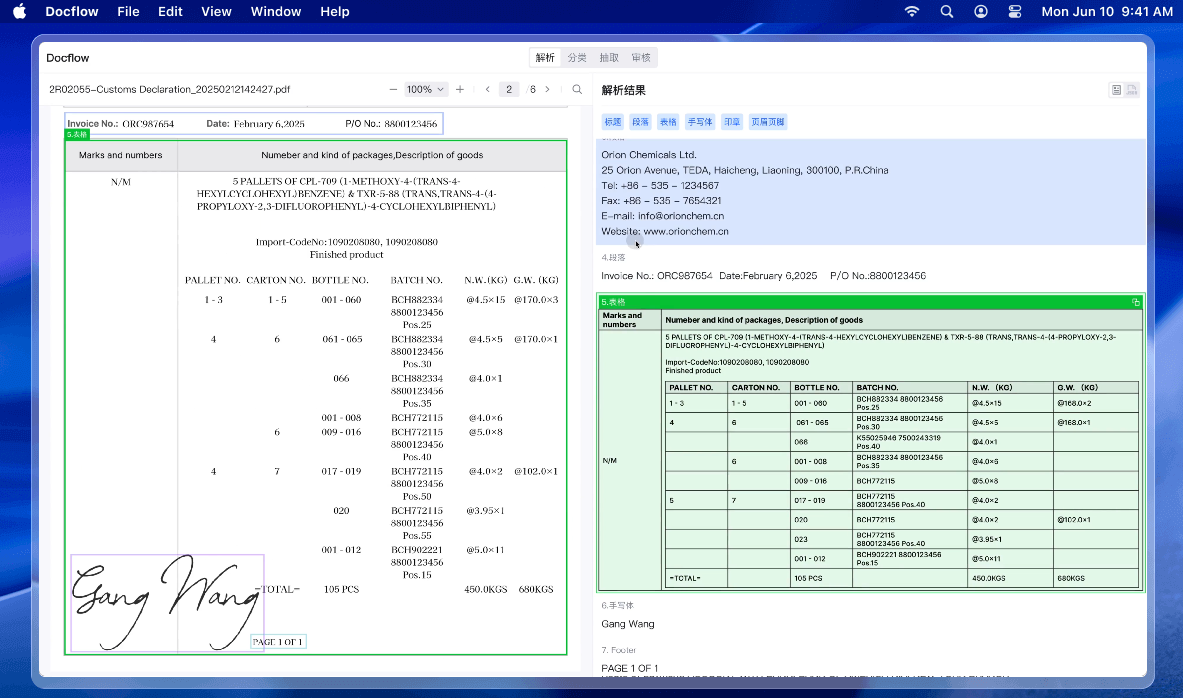Open macOS Control Center

click(x=1015, y=12)
